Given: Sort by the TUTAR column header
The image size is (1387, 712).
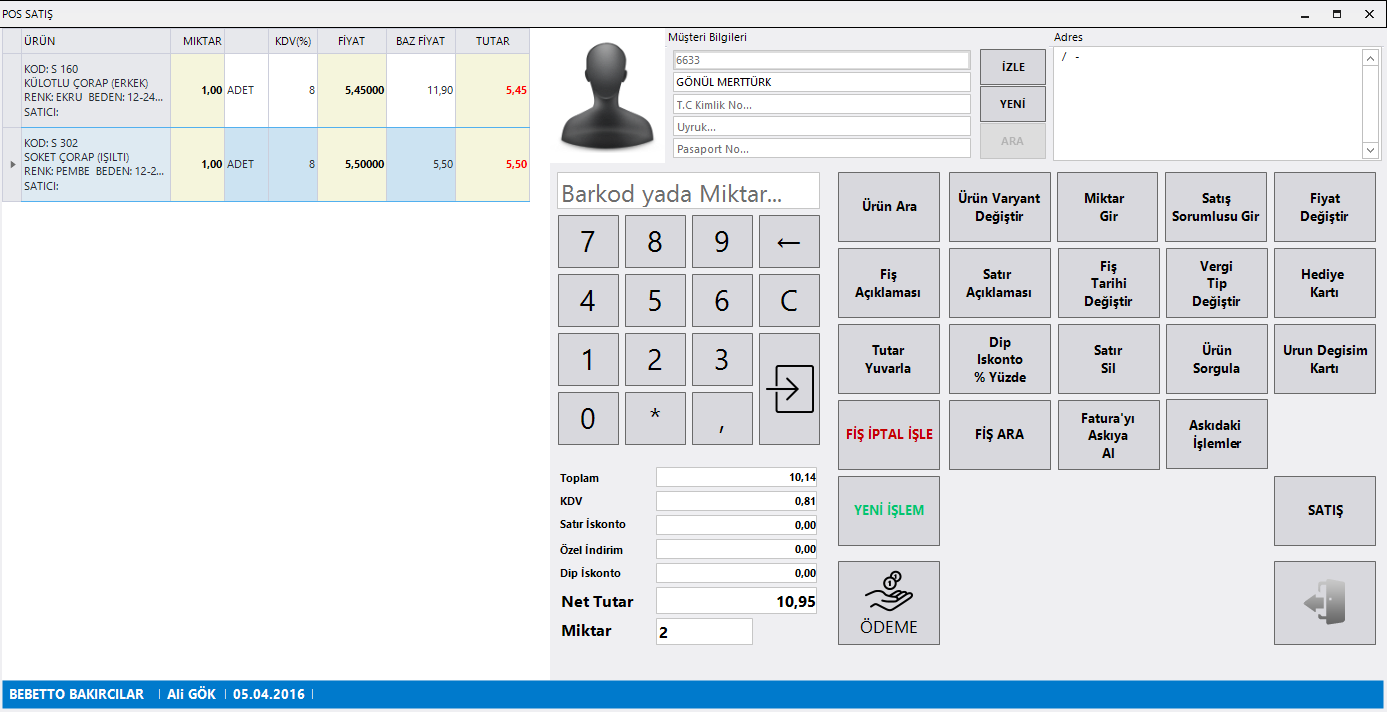Looking at the screenshot, I should tap(492, 41).
